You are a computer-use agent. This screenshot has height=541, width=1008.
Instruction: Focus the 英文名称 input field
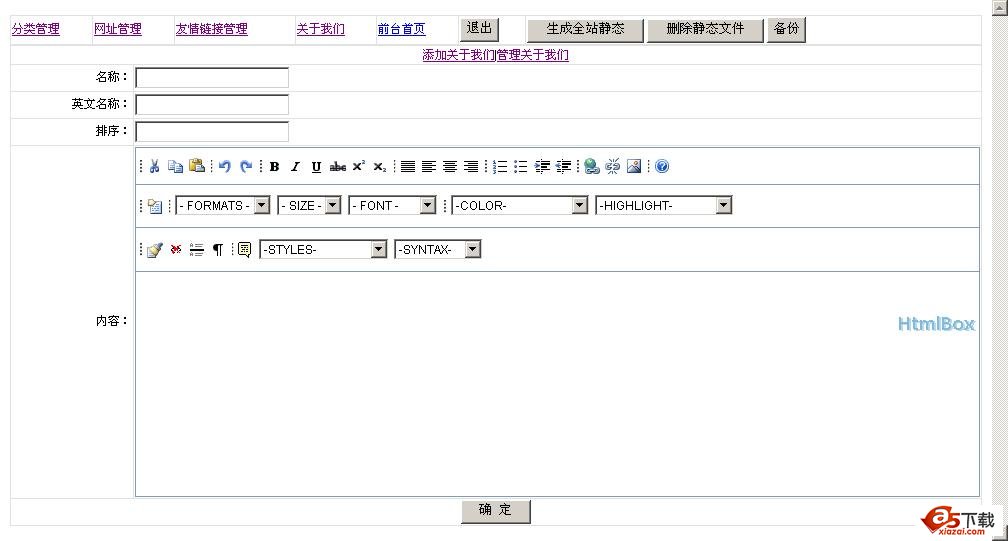[x=212, y=105]
